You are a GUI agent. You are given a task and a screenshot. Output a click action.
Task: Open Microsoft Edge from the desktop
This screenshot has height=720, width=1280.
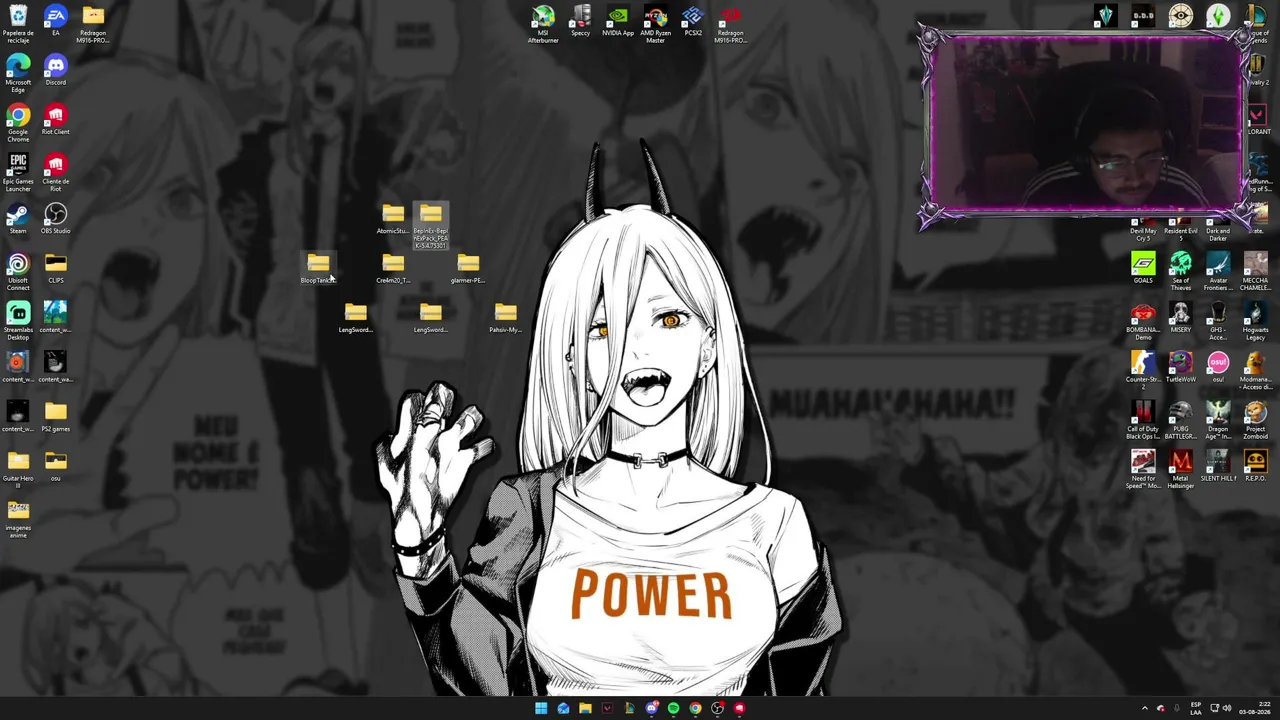(x=18, y=73)
